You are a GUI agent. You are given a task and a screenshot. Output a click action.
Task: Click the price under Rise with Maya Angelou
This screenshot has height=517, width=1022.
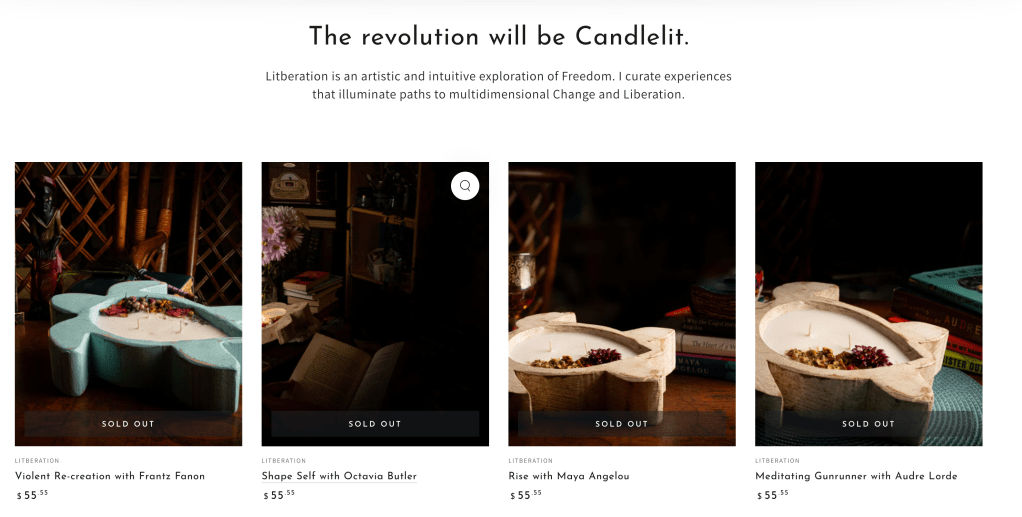point(524,495)
